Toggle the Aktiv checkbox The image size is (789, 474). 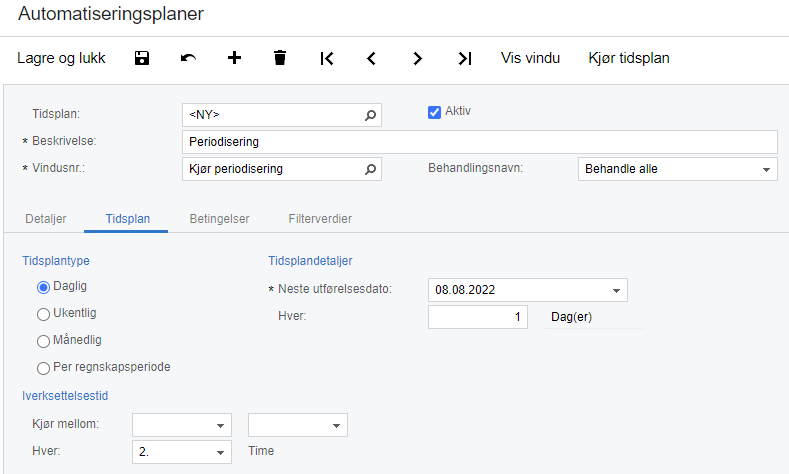click(x=434, y=112)
